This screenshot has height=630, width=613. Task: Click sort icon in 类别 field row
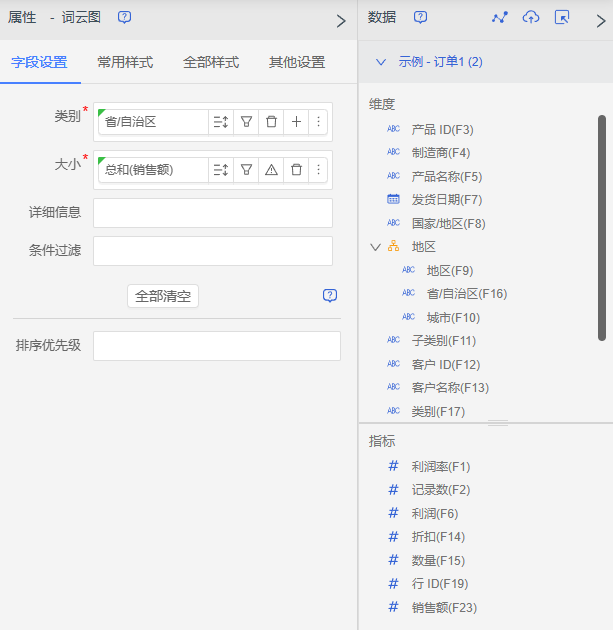(221, 122)
